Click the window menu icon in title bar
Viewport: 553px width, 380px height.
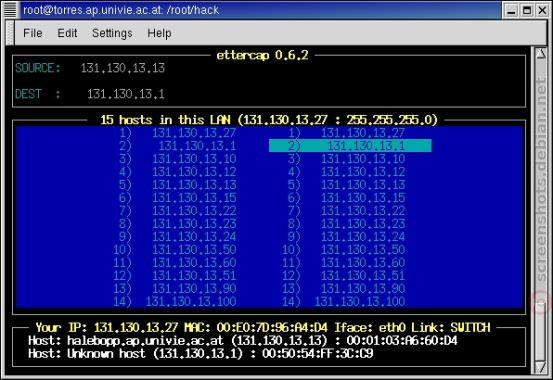click(10, 10)
